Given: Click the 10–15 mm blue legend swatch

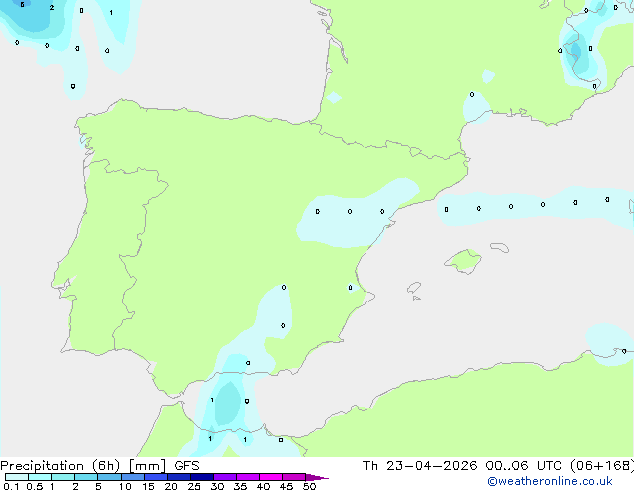Looking at the screenshot, I should coord(133,477).
